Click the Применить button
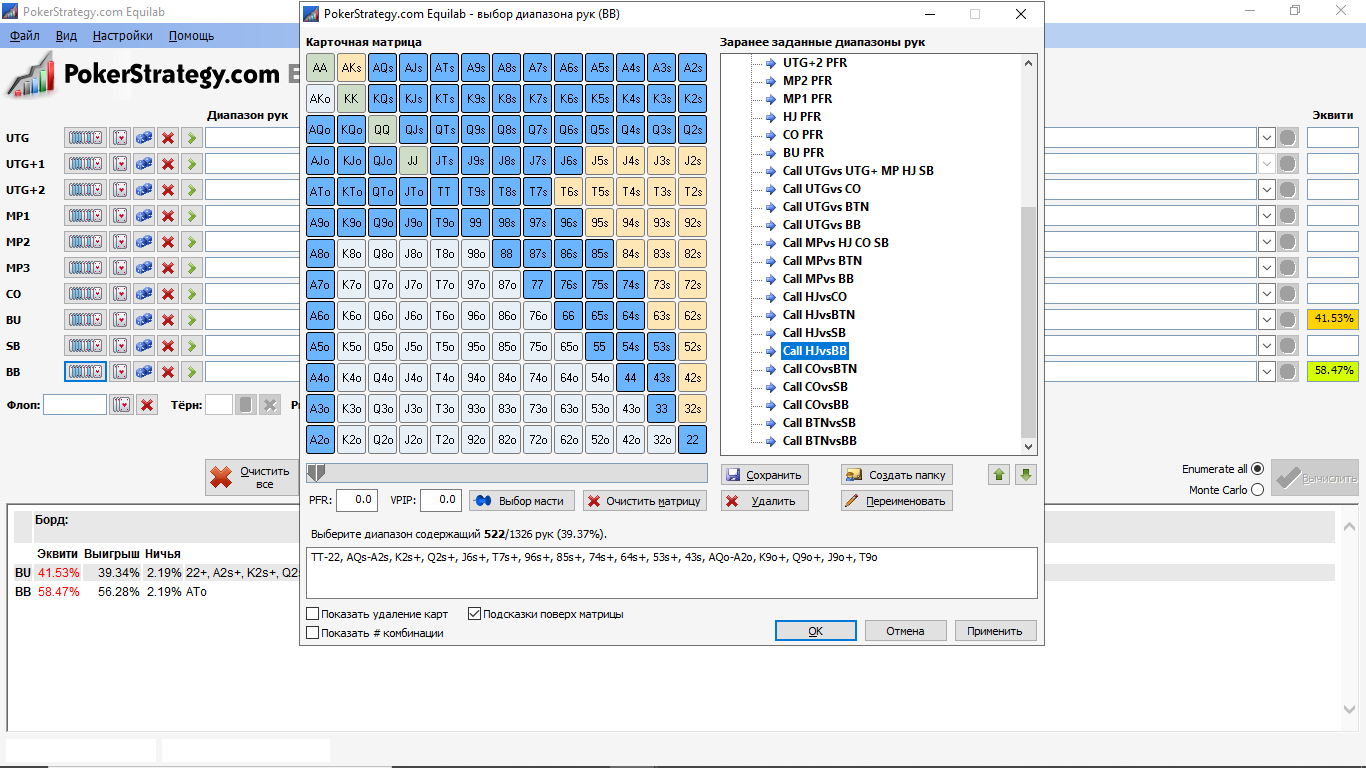The image size is (1366, 768). click(x=995, y=631)
